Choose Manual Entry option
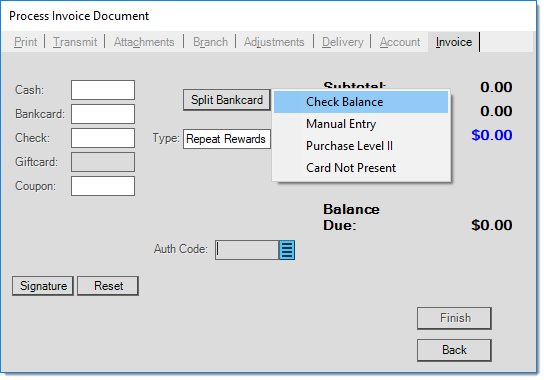 coord(361,124)
